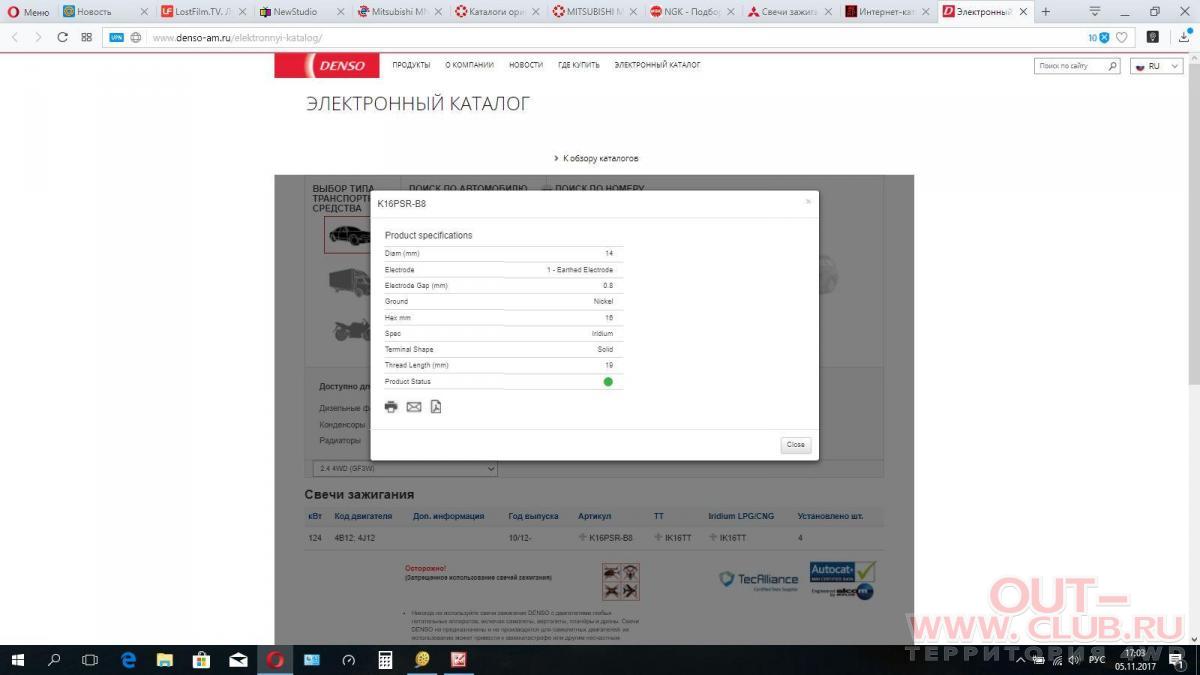Screen dimensions: 1200x675
Task: Open the ad blocker shield counter
Action: click(x=1099, y=37)
